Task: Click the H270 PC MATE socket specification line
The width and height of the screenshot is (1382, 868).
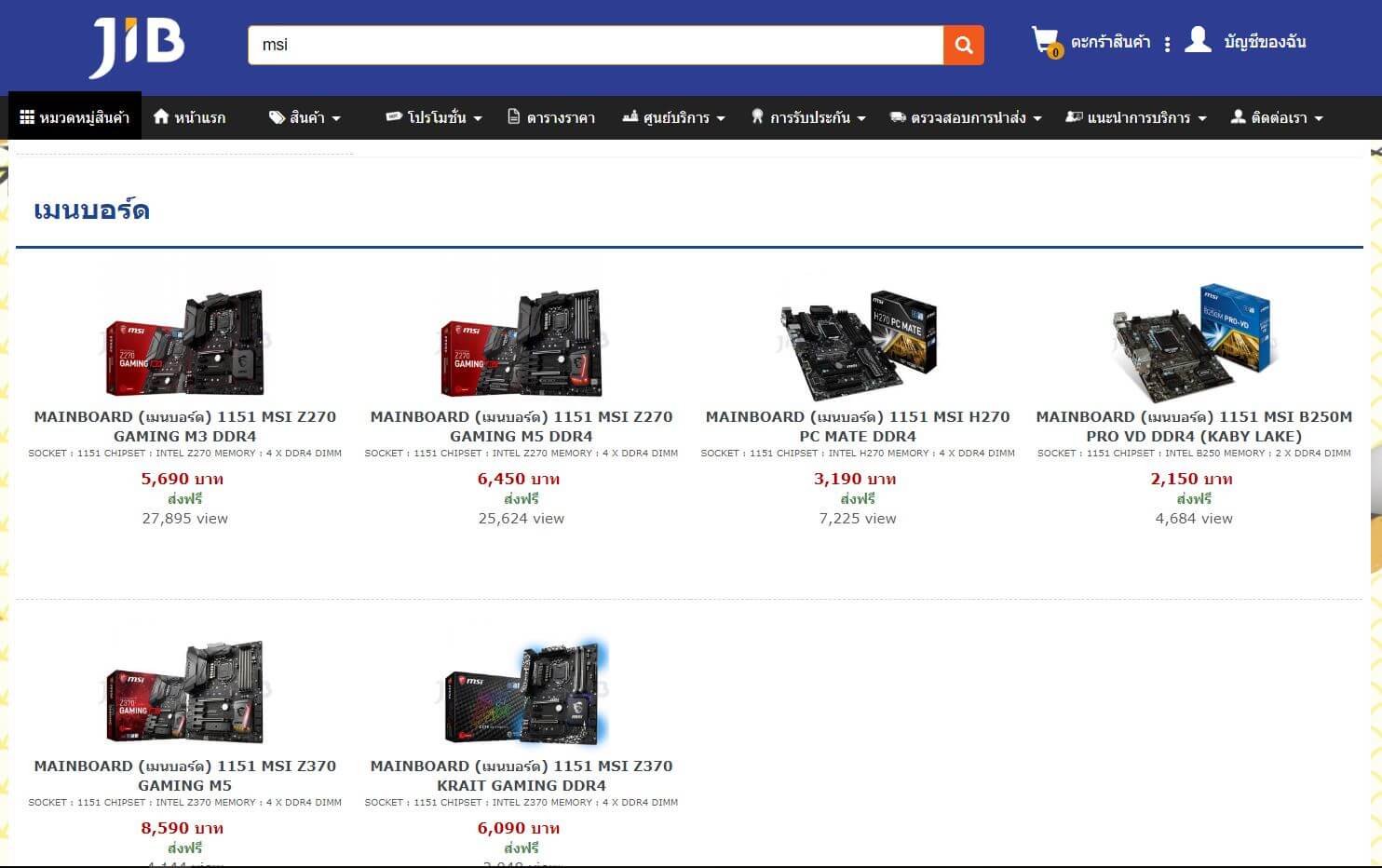Action: click(x=858, y=454)
